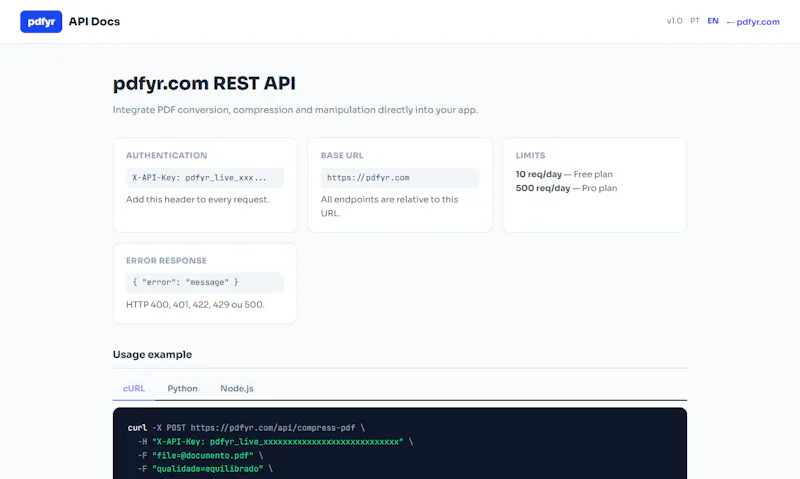Click the BASE URL card heading
800x479 pixels.
point(342,155)
